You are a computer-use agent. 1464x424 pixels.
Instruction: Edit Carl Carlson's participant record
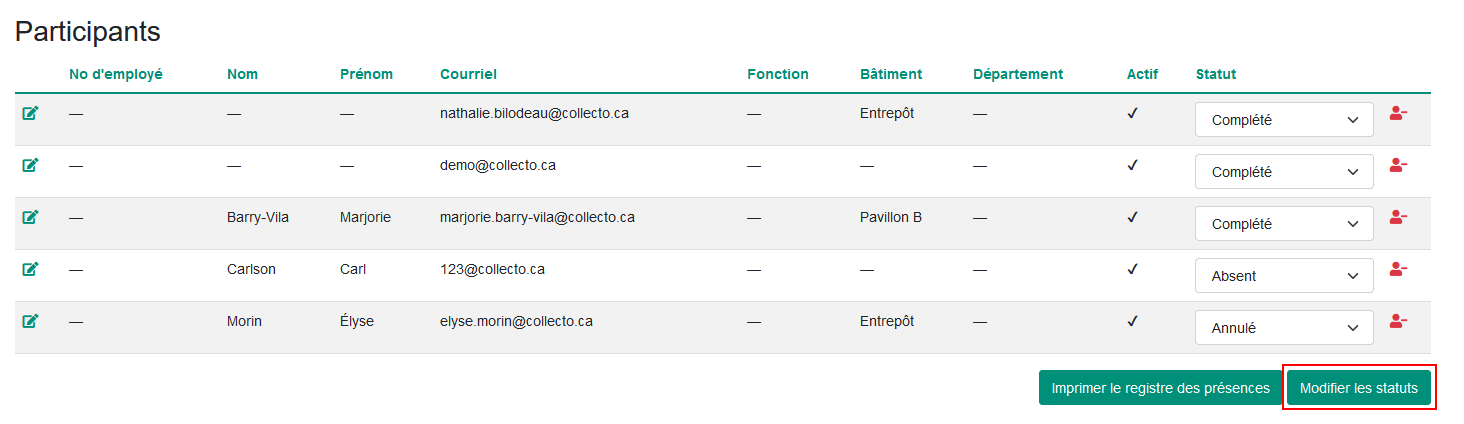30,270
